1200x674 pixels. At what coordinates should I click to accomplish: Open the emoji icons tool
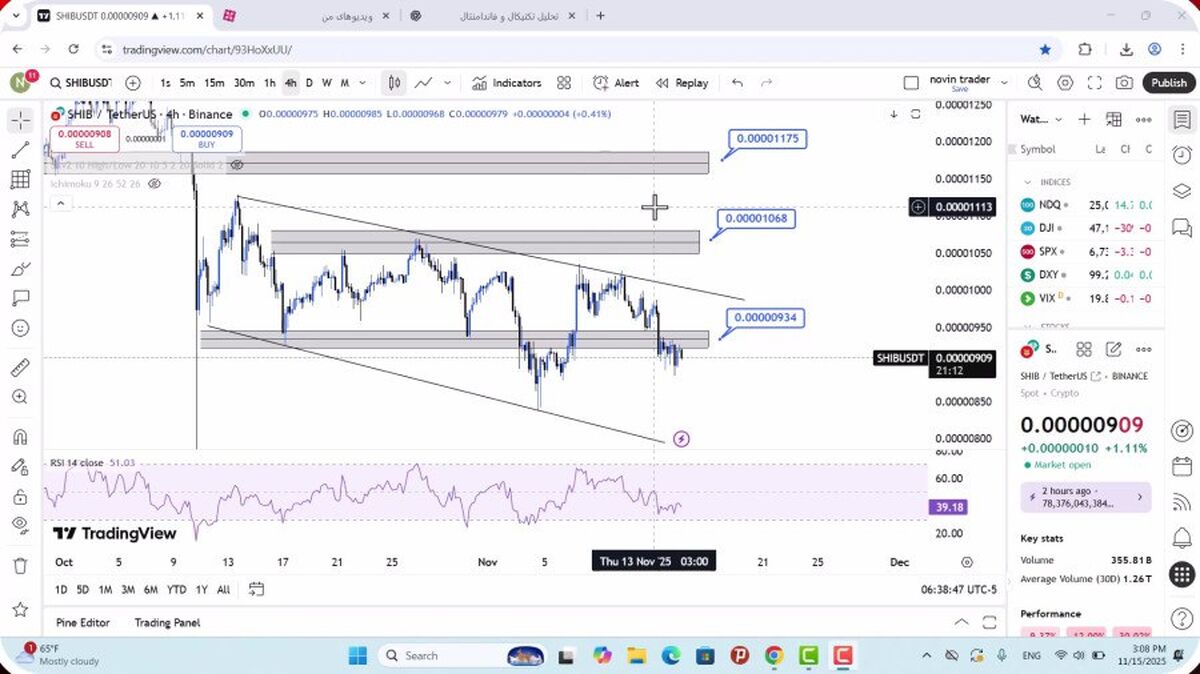pyautogui.click(x=20, y=328)
